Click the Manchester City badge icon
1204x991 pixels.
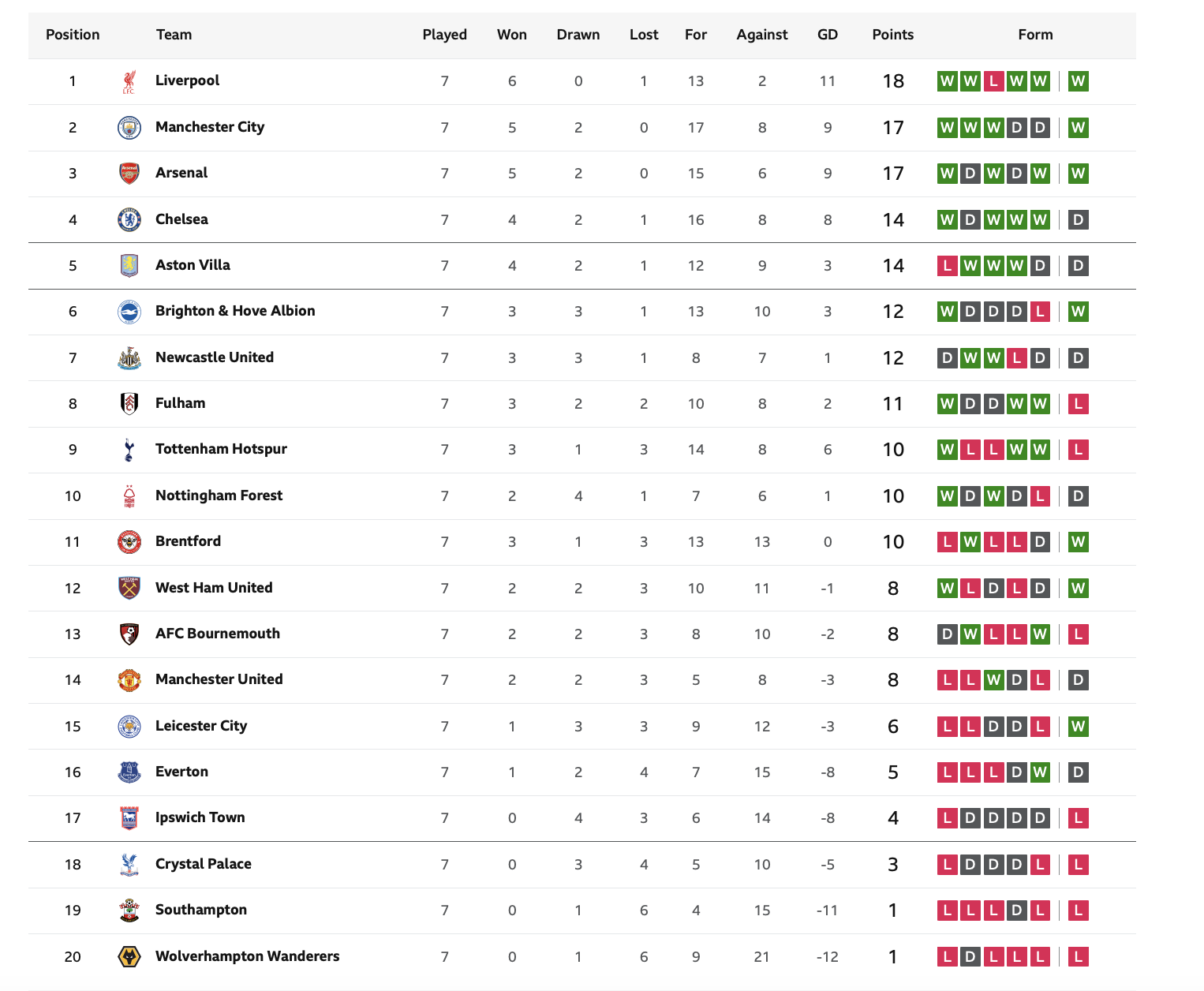click(x=129, y=127)
